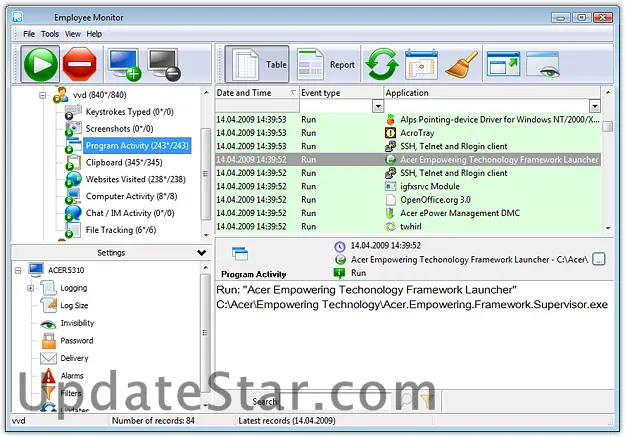Open the Help menu
The width and height of the screenshot is (625, 437).
tap(94, 34)
